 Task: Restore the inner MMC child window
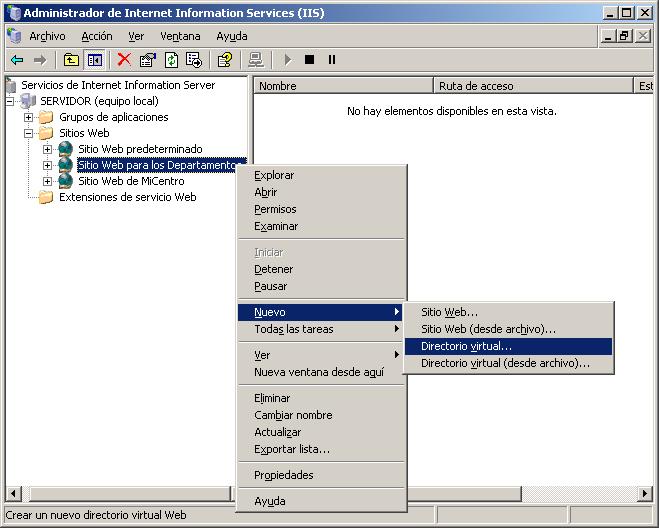(x=625, y=36)
